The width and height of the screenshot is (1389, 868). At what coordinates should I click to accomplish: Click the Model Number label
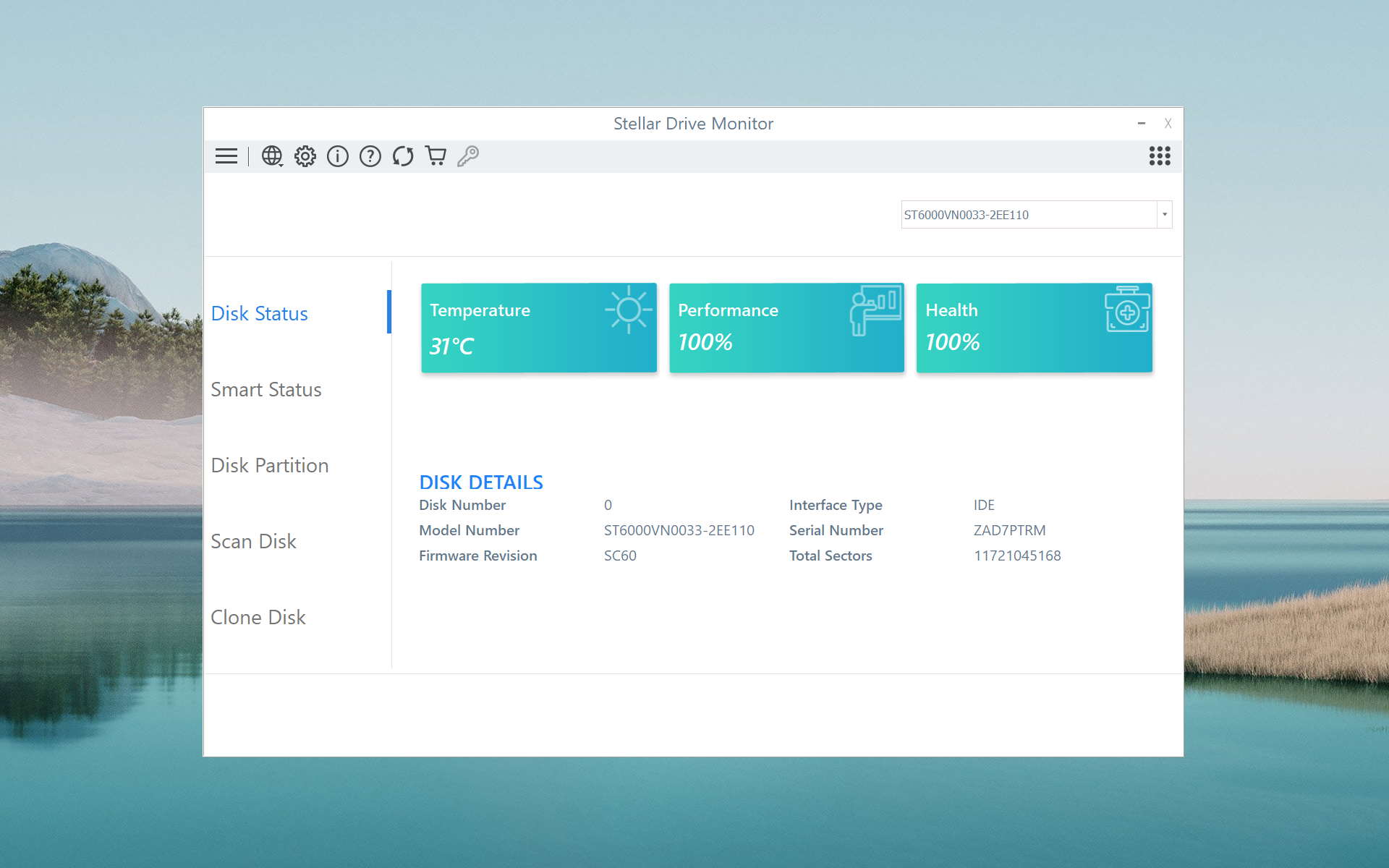pyautogui.click(x=470, y=530)
